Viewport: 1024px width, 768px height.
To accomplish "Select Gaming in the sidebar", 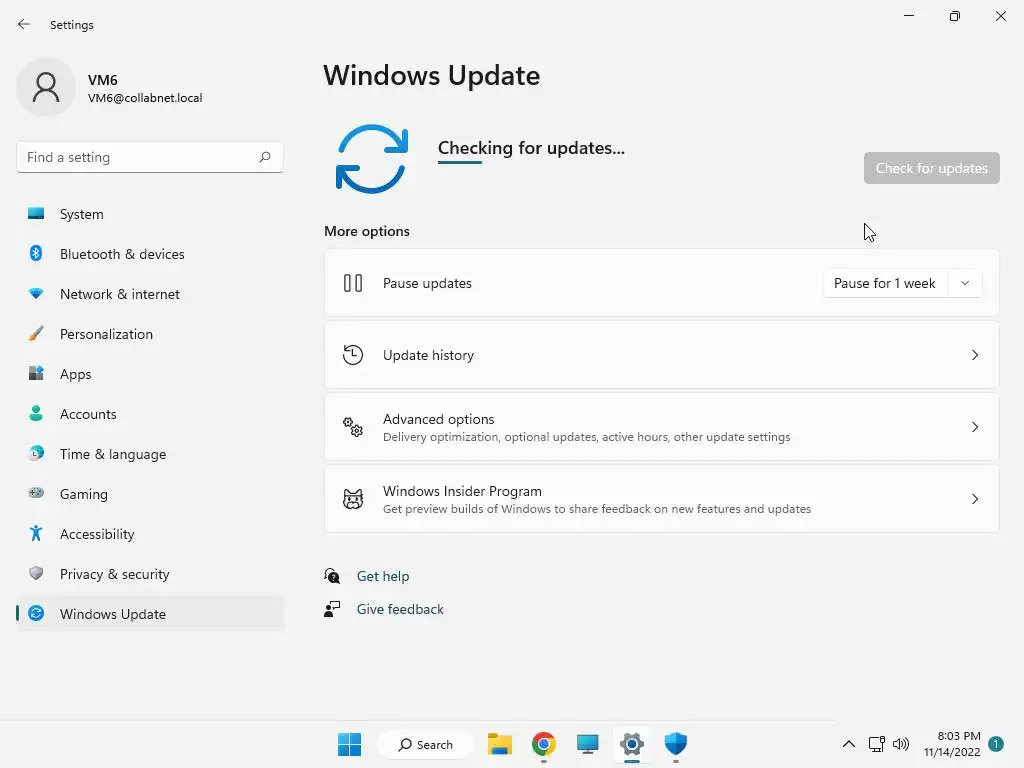I will click(150, 494).
